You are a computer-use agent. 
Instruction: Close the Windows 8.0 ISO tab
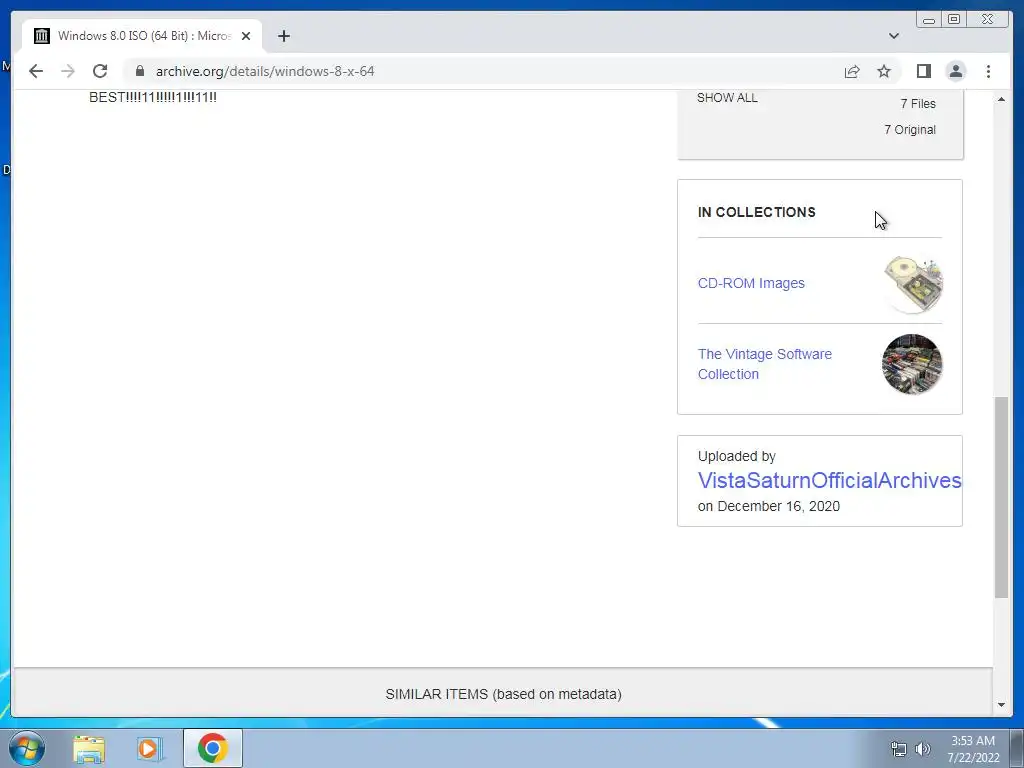click(x=246, y=36)
